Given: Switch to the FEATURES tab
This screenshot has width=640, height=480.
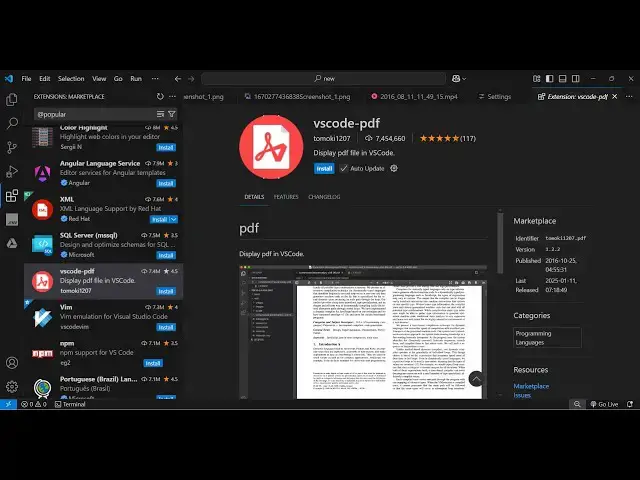Looking at the screenshot, I should [x=286, y=197].
